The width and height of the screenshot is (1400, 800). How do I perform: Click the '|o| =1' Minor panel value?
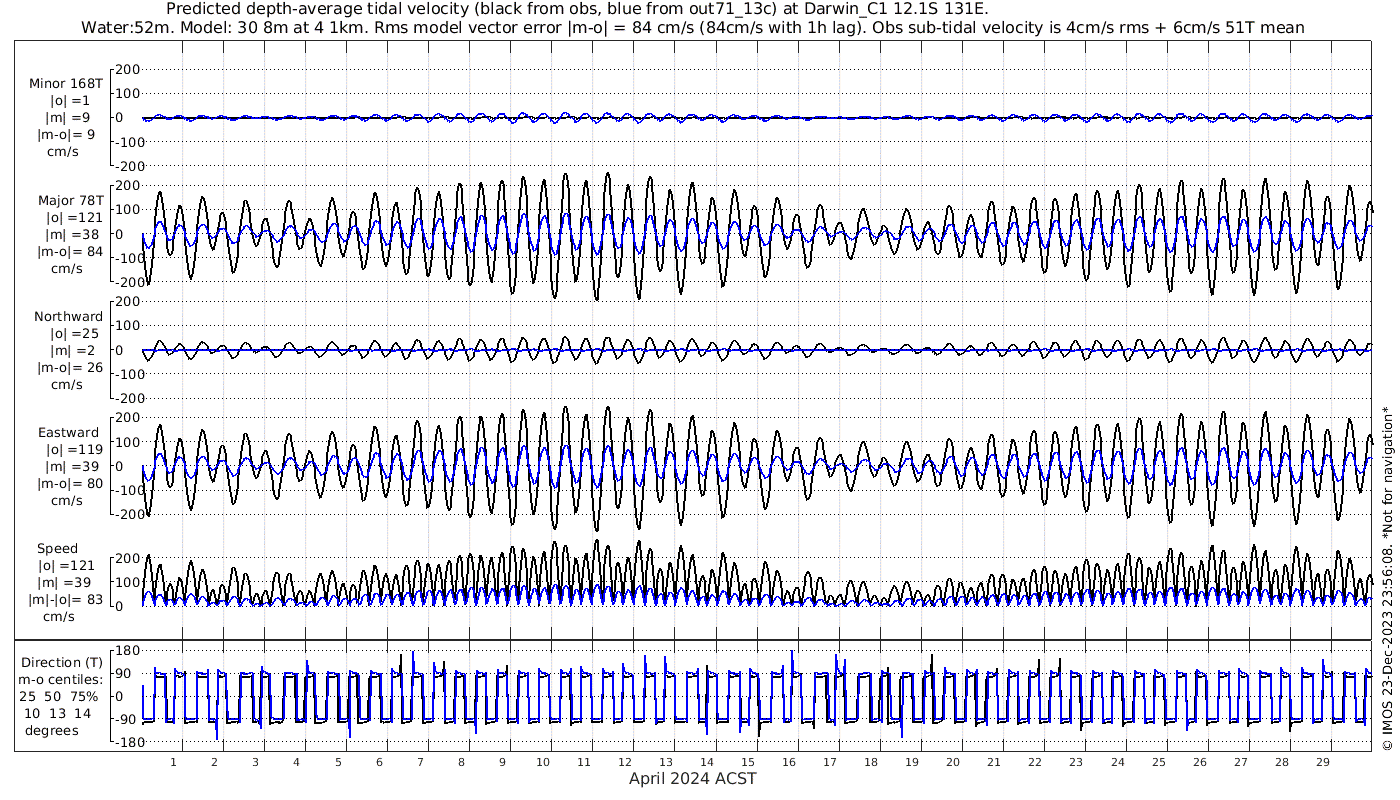pyautogui.click(x=70, y=101)
